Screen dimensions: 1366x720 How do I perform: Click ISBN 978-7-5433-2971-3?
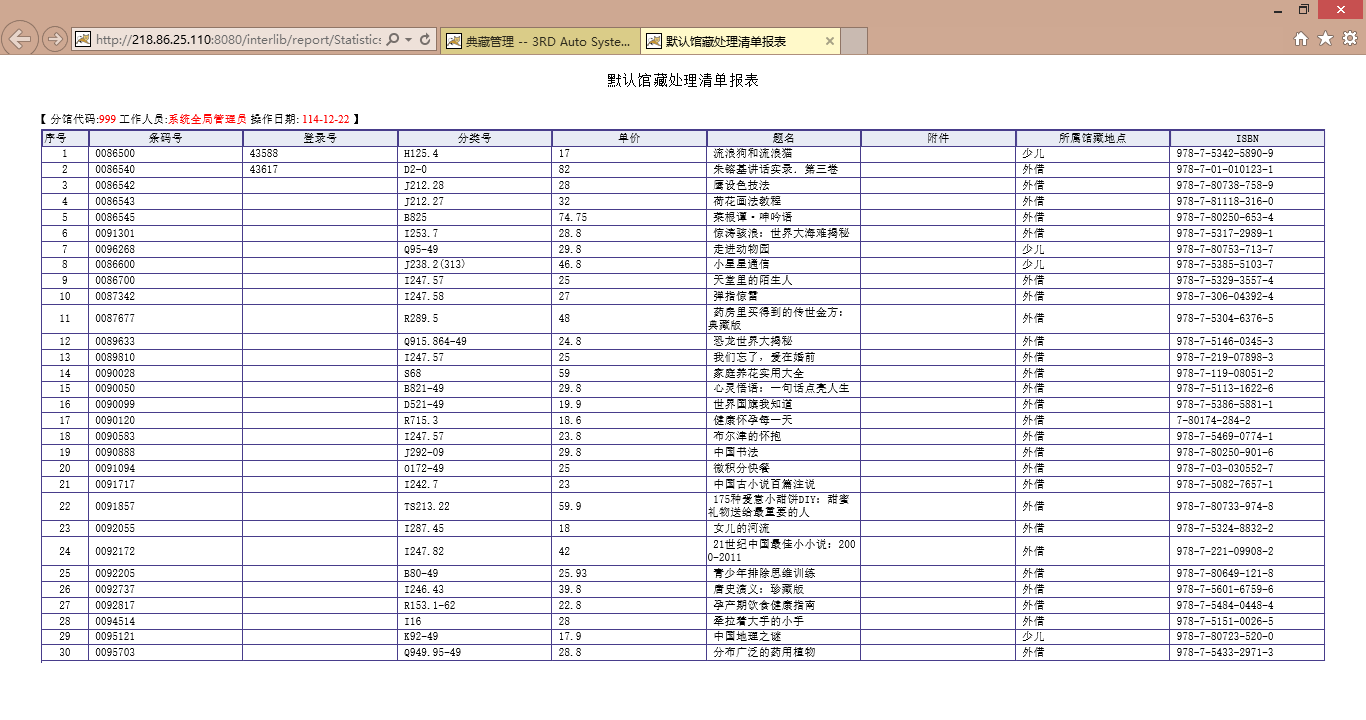[1225, 653]
